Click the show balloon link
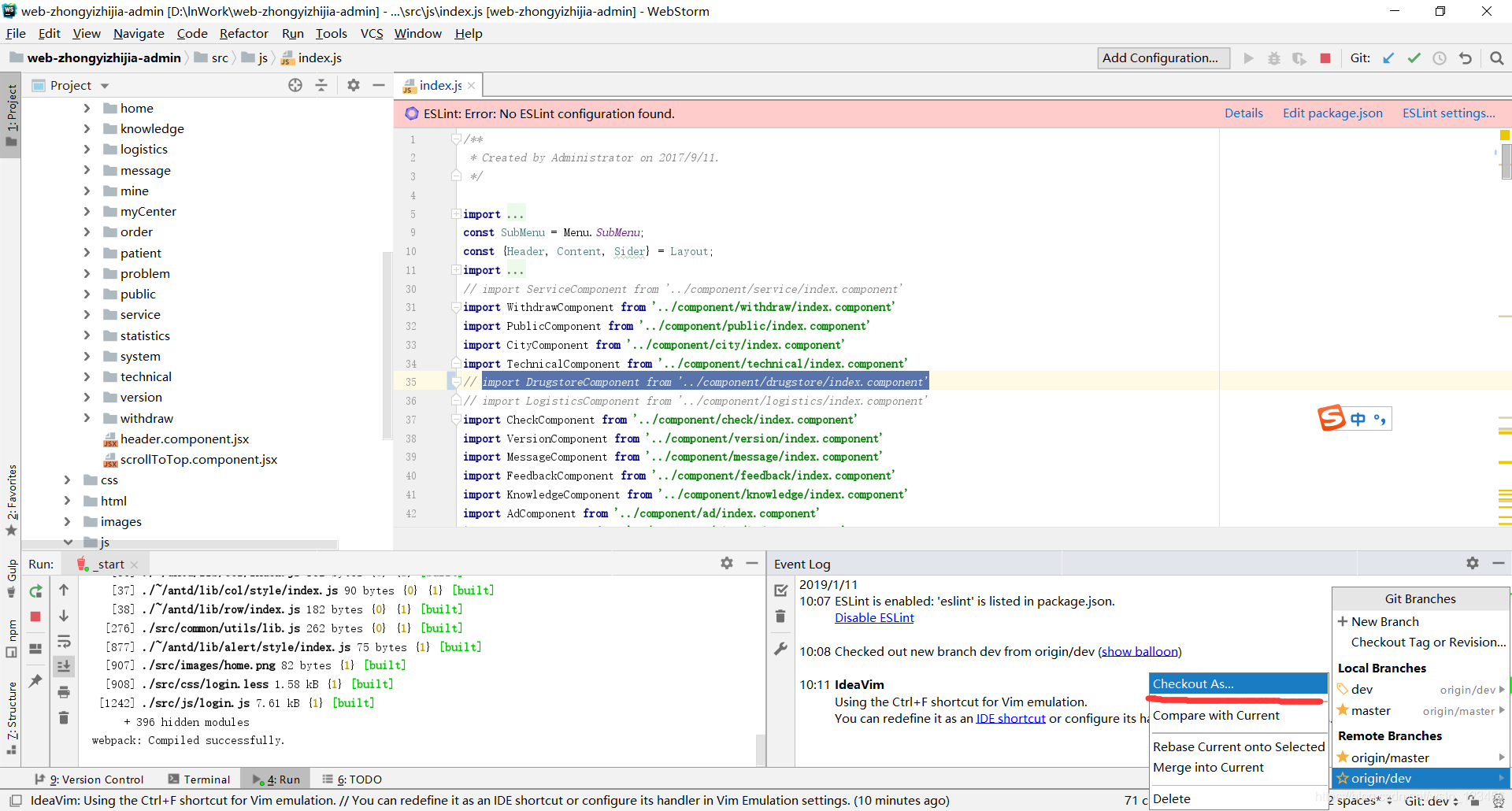The image size is (1512, 811). (1140, 651)
